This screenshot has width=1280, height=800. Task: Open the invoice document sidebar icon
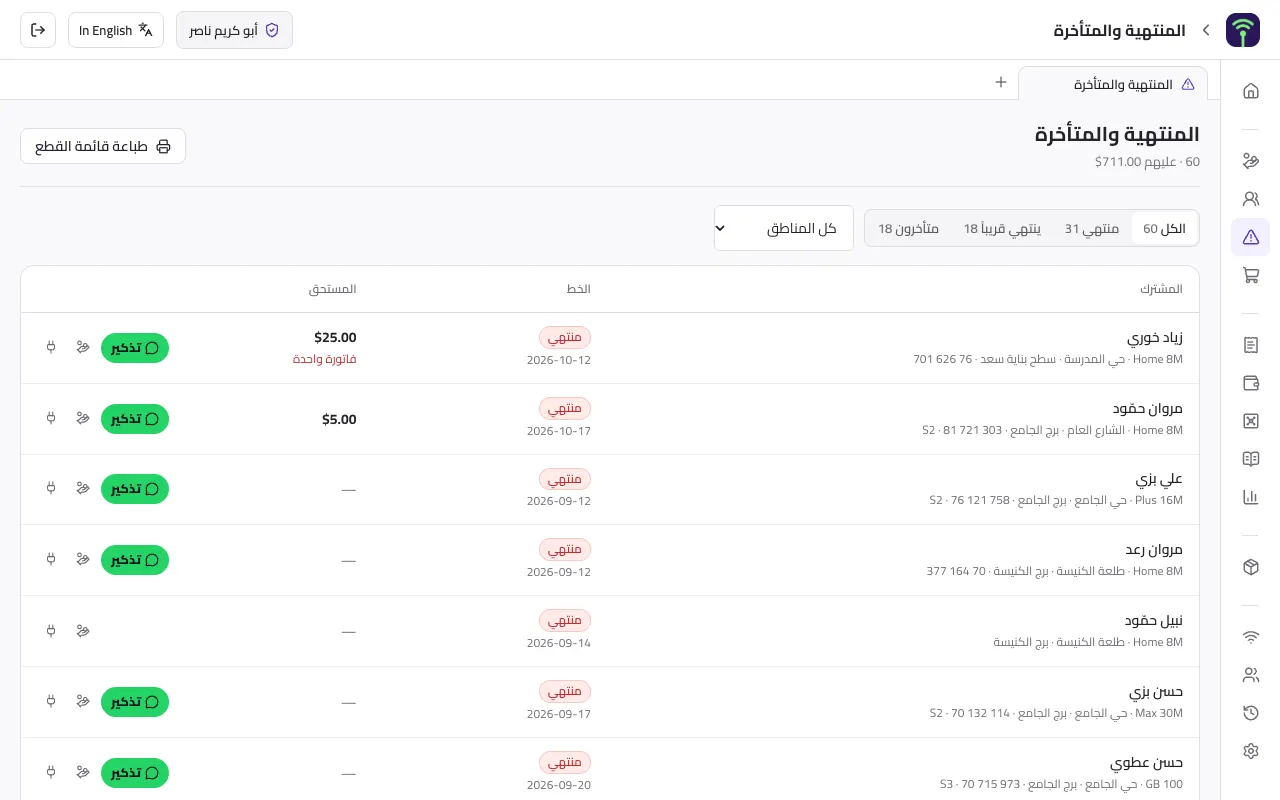click(1250, 345)
